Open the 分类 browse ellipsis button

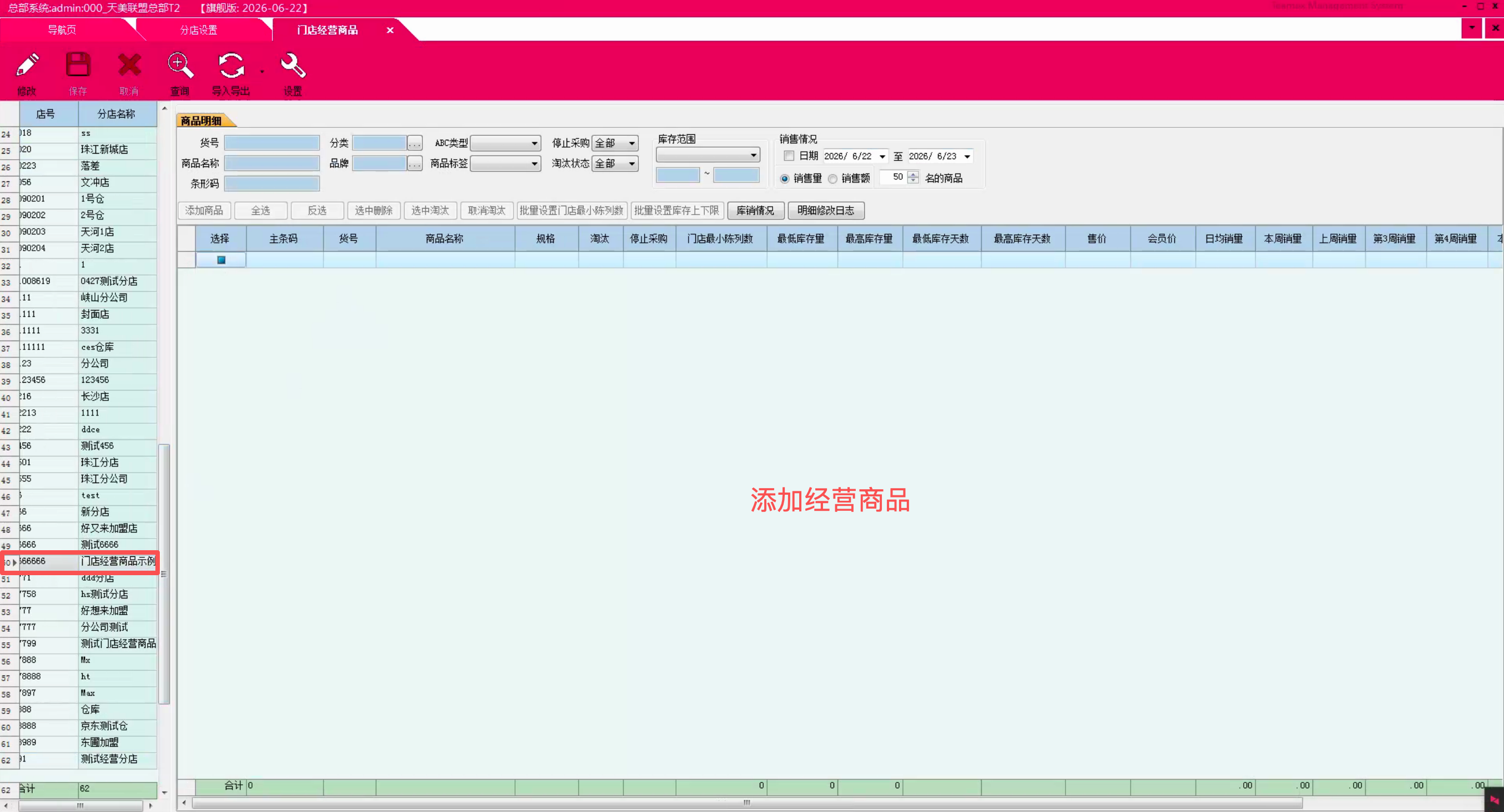click(415, 144)
